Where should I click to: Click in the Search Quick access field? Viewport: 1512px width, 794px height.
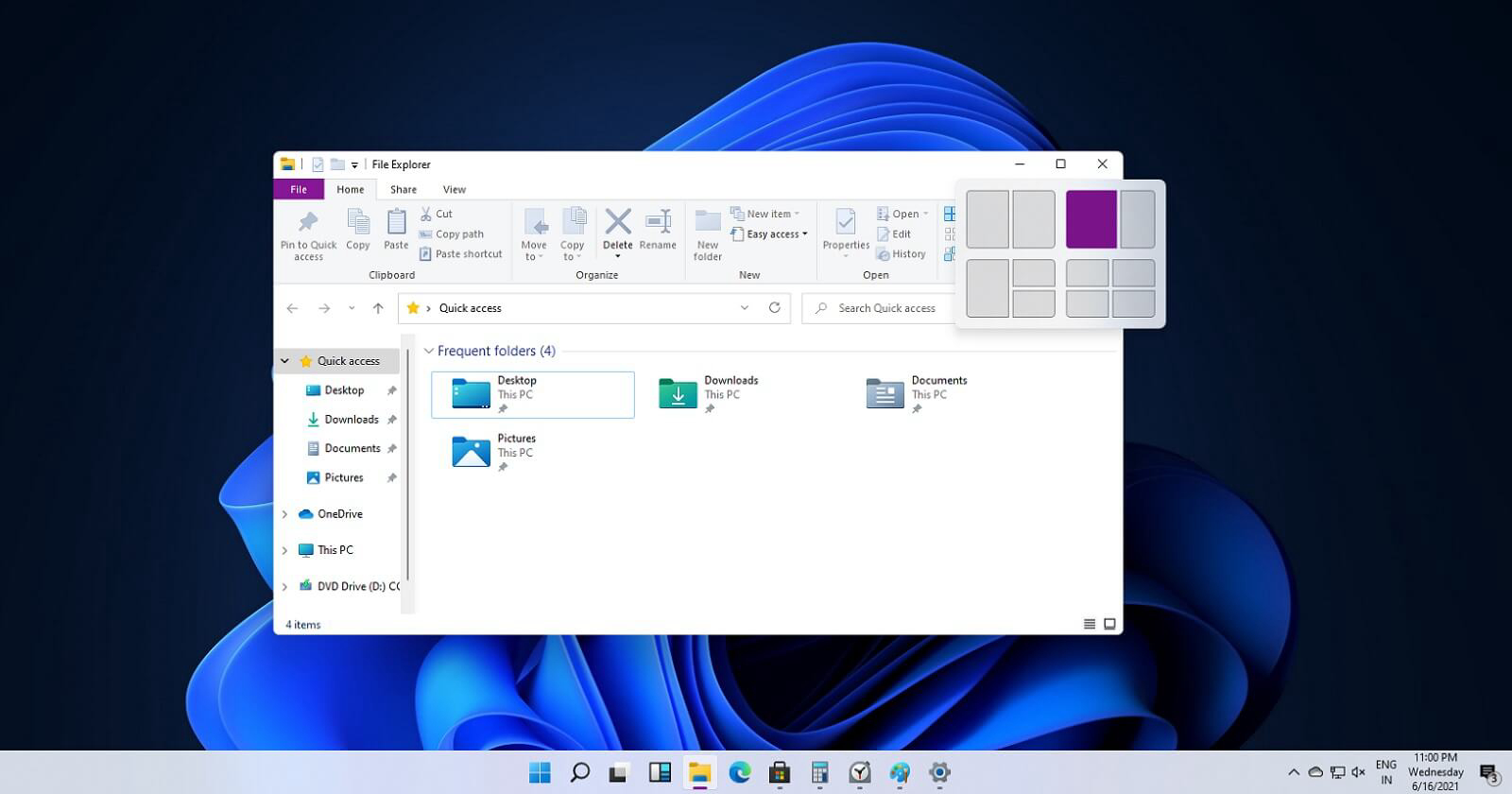(886, 308)
